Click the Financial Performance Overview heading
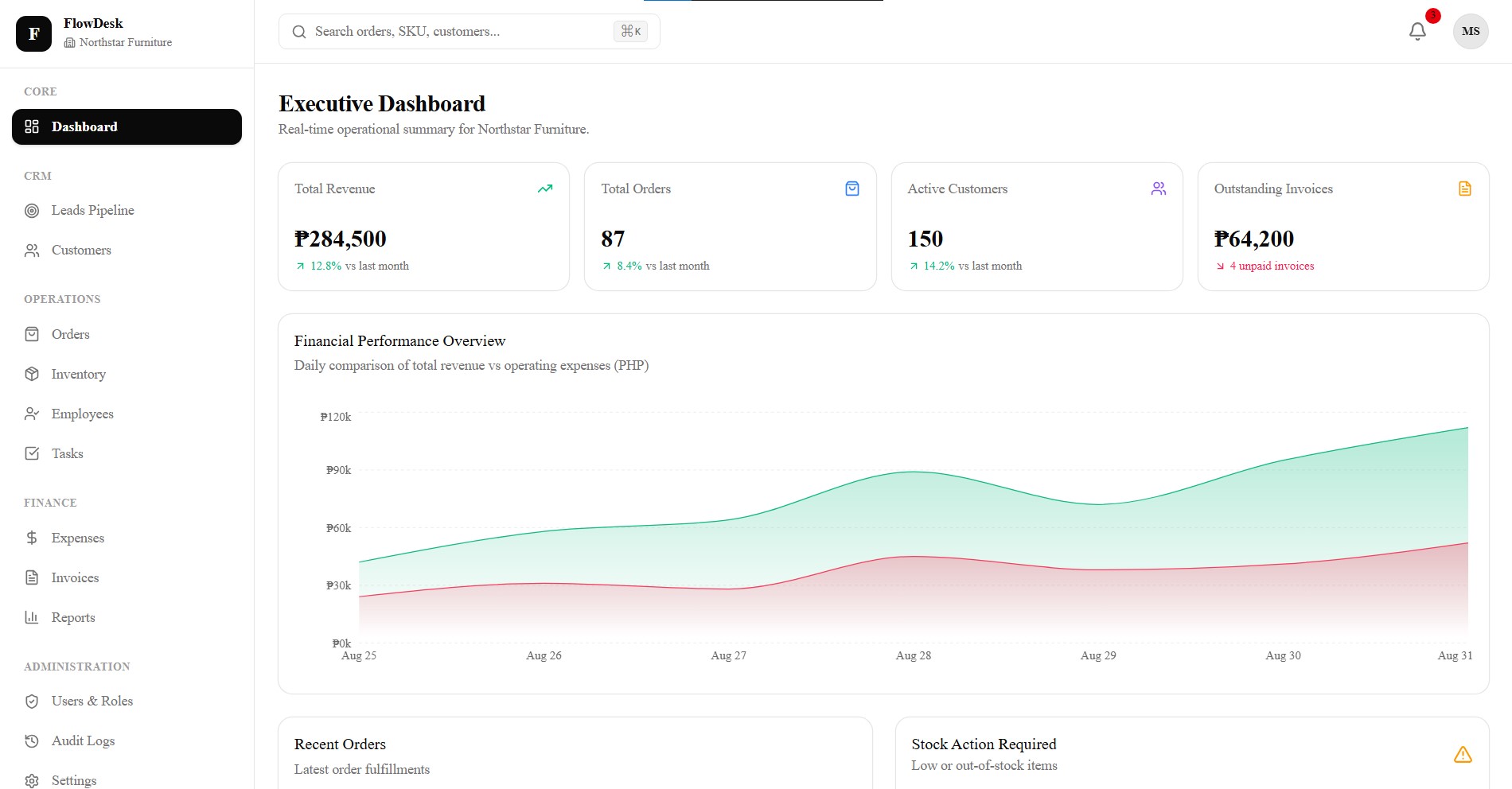This screenshot has width=1512, height=789. pyautogui.click(x=399, y=341)
